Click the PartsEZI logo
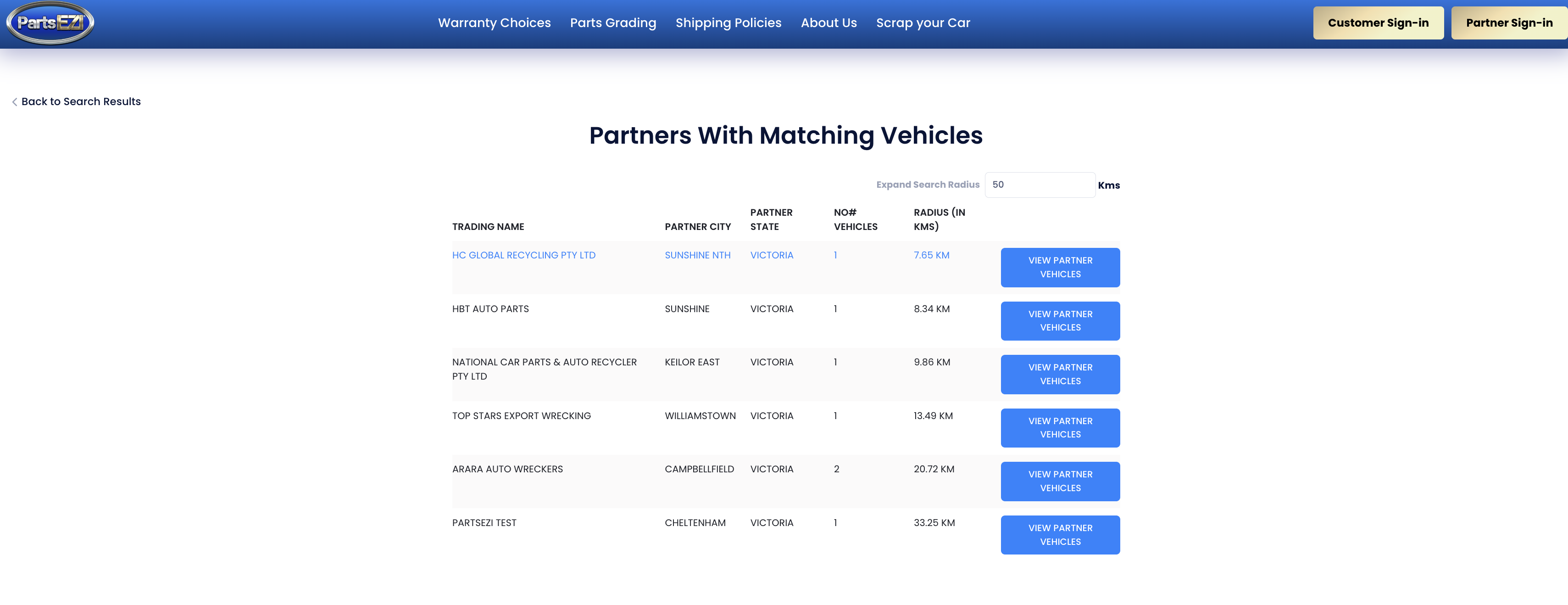This screenshot has width=1568, height=605. tap(50, 22)
